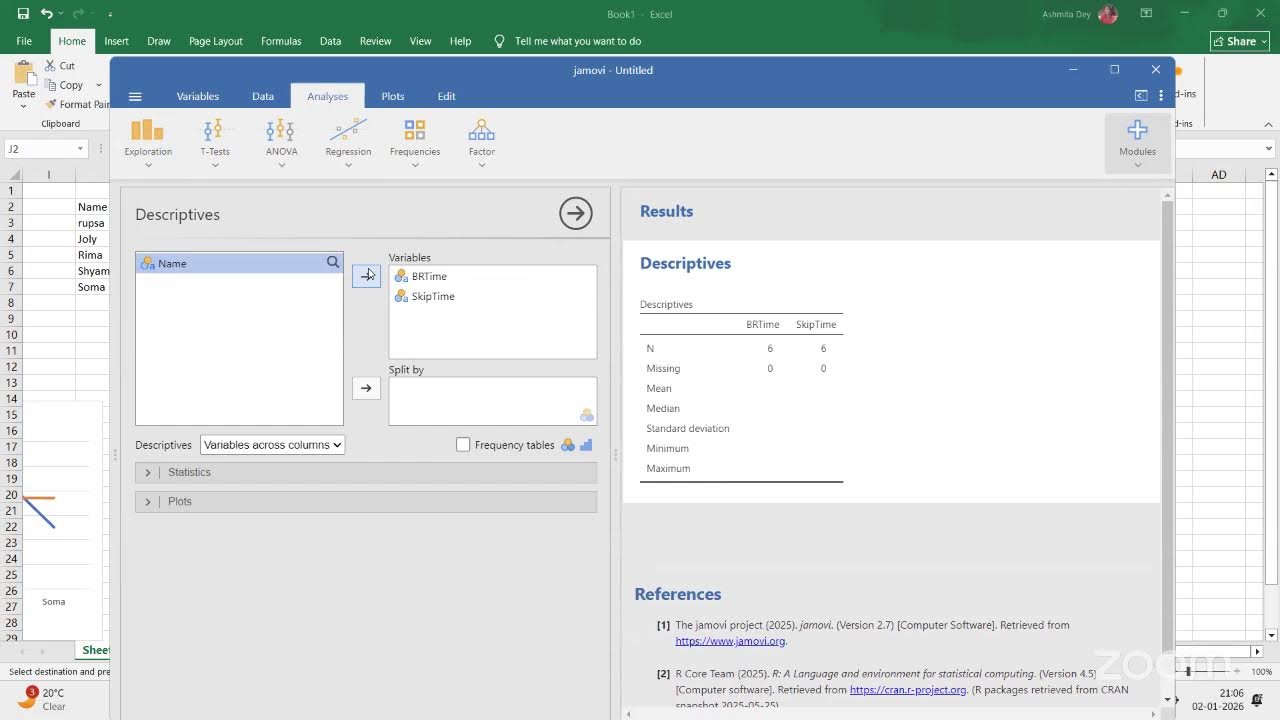Open the Excel File menu

[x=24, y=41]
